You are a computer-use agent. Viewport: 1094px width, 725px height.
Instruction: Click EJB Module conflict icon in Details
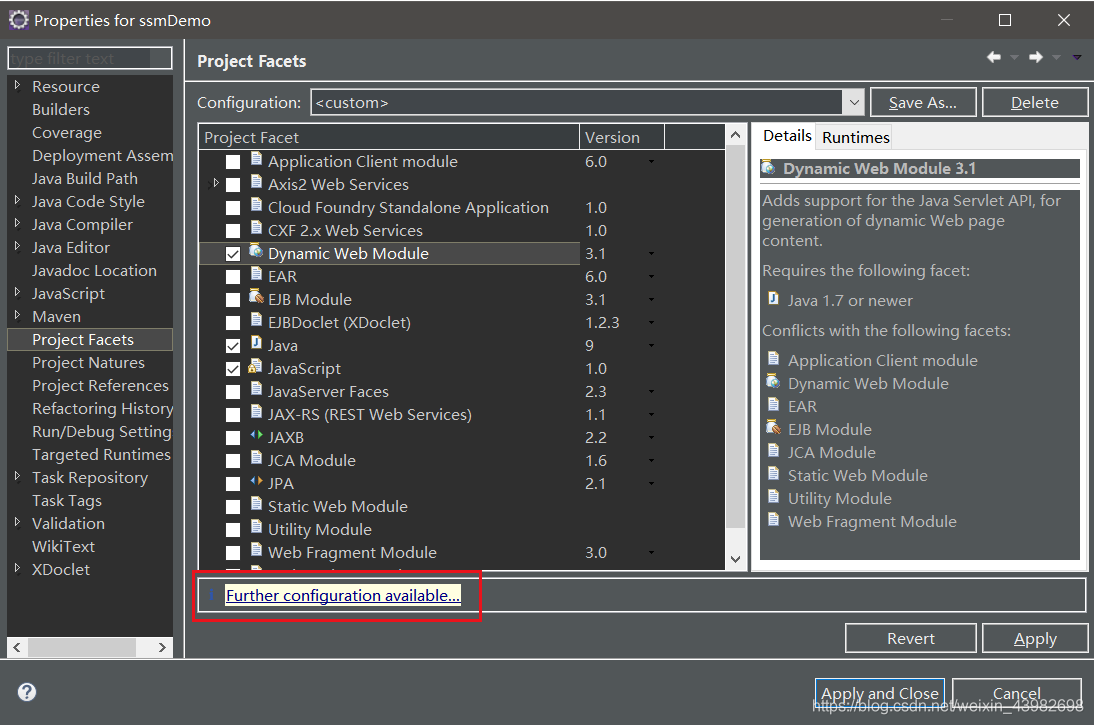click(x=773, y=427)
